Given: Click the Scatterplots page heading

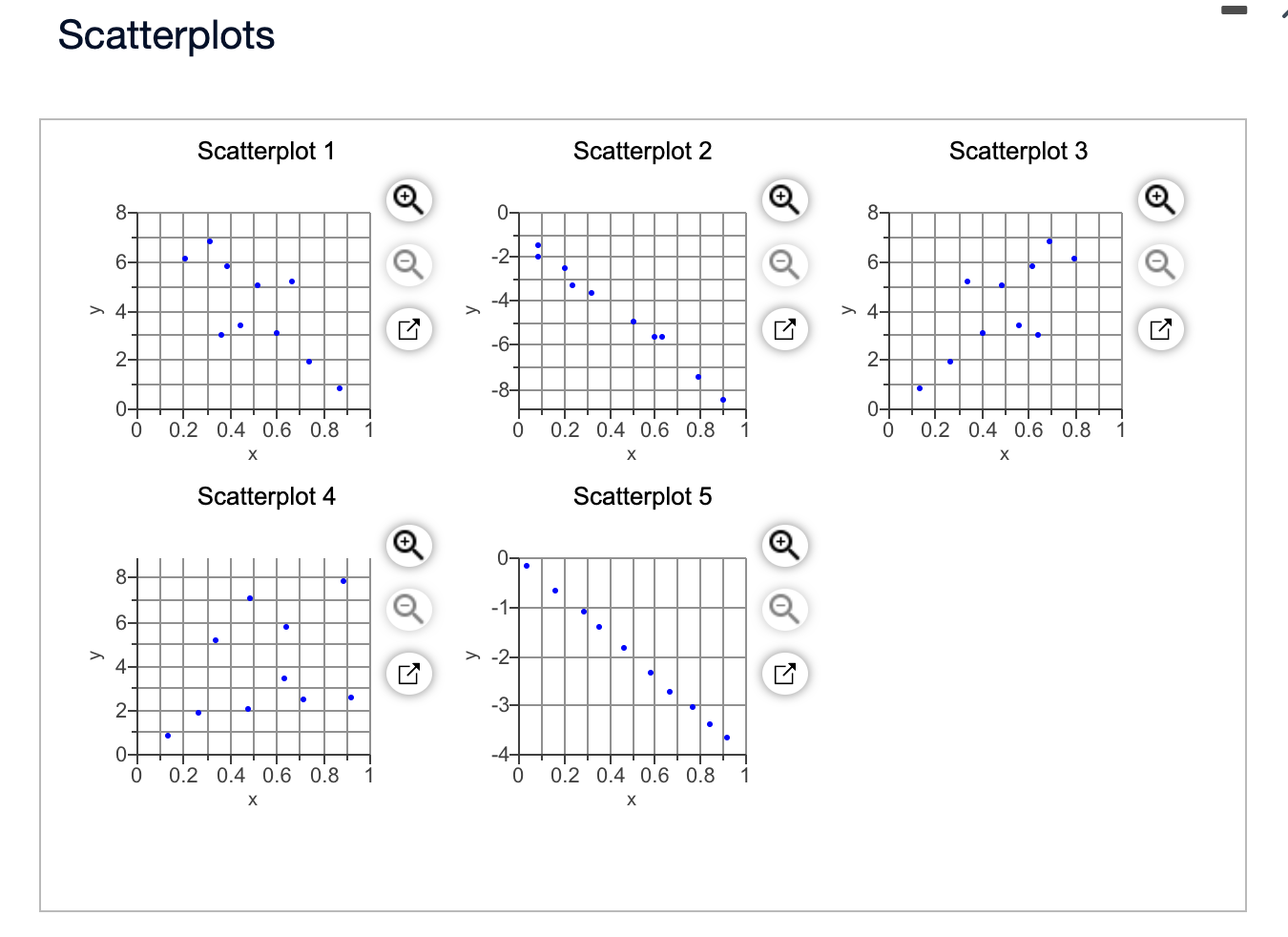Looking at the screenshot, I should pos(165,35).
